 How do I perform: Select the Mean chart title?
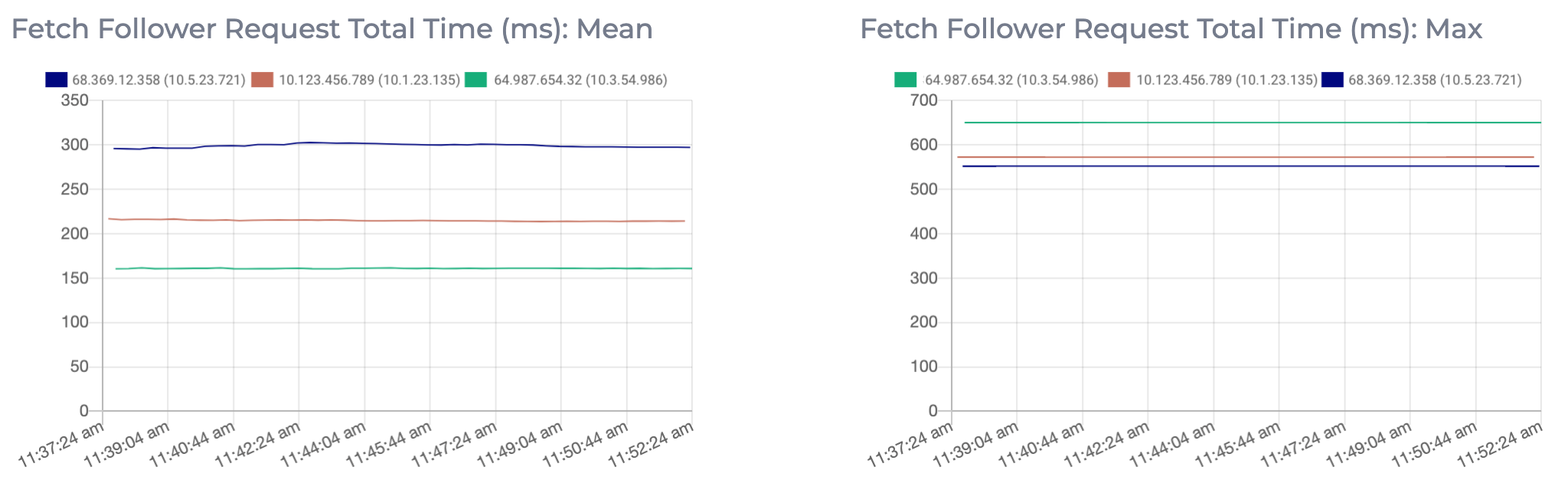332,29
